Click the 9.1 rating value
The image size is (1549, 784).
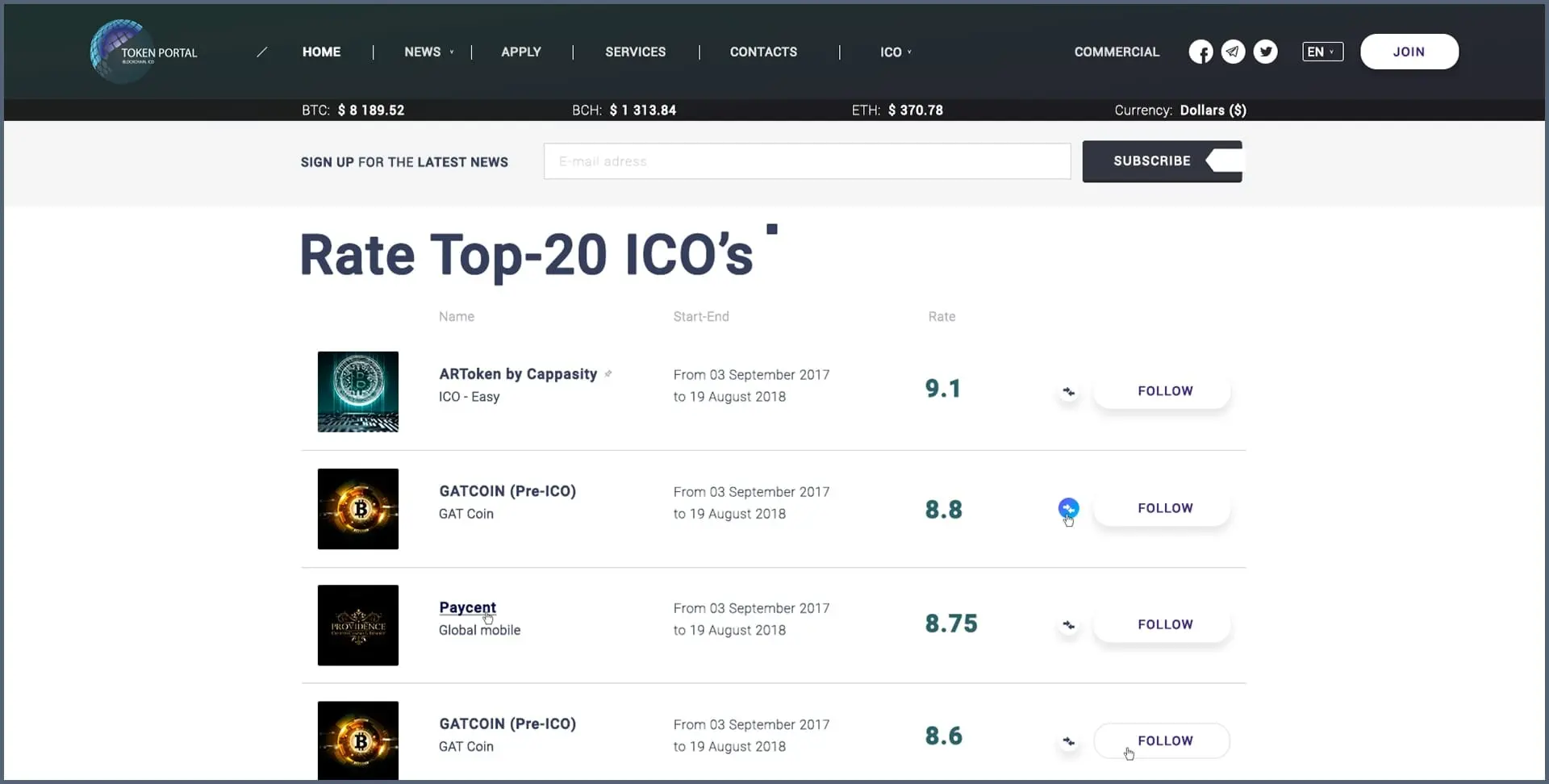click(x=942, y=389)
